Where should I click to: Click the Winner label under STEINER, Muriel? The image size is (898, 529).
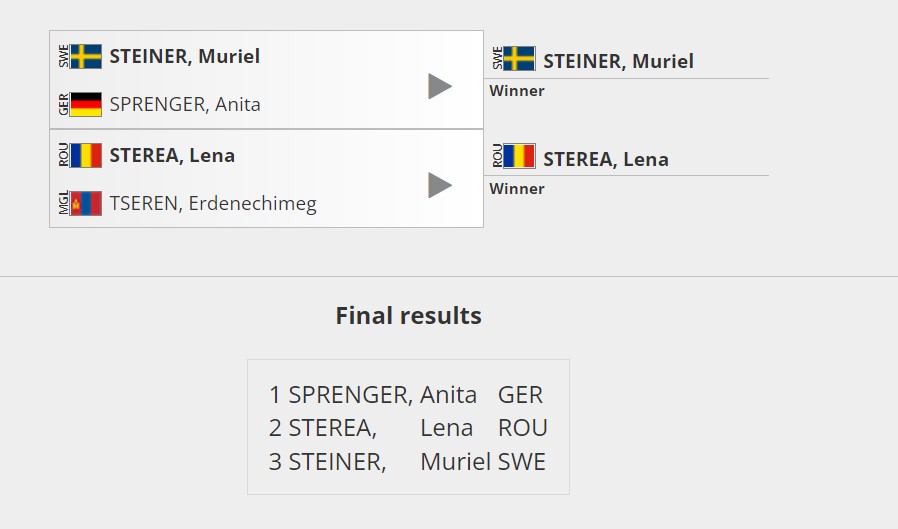[x=517, y=91]
